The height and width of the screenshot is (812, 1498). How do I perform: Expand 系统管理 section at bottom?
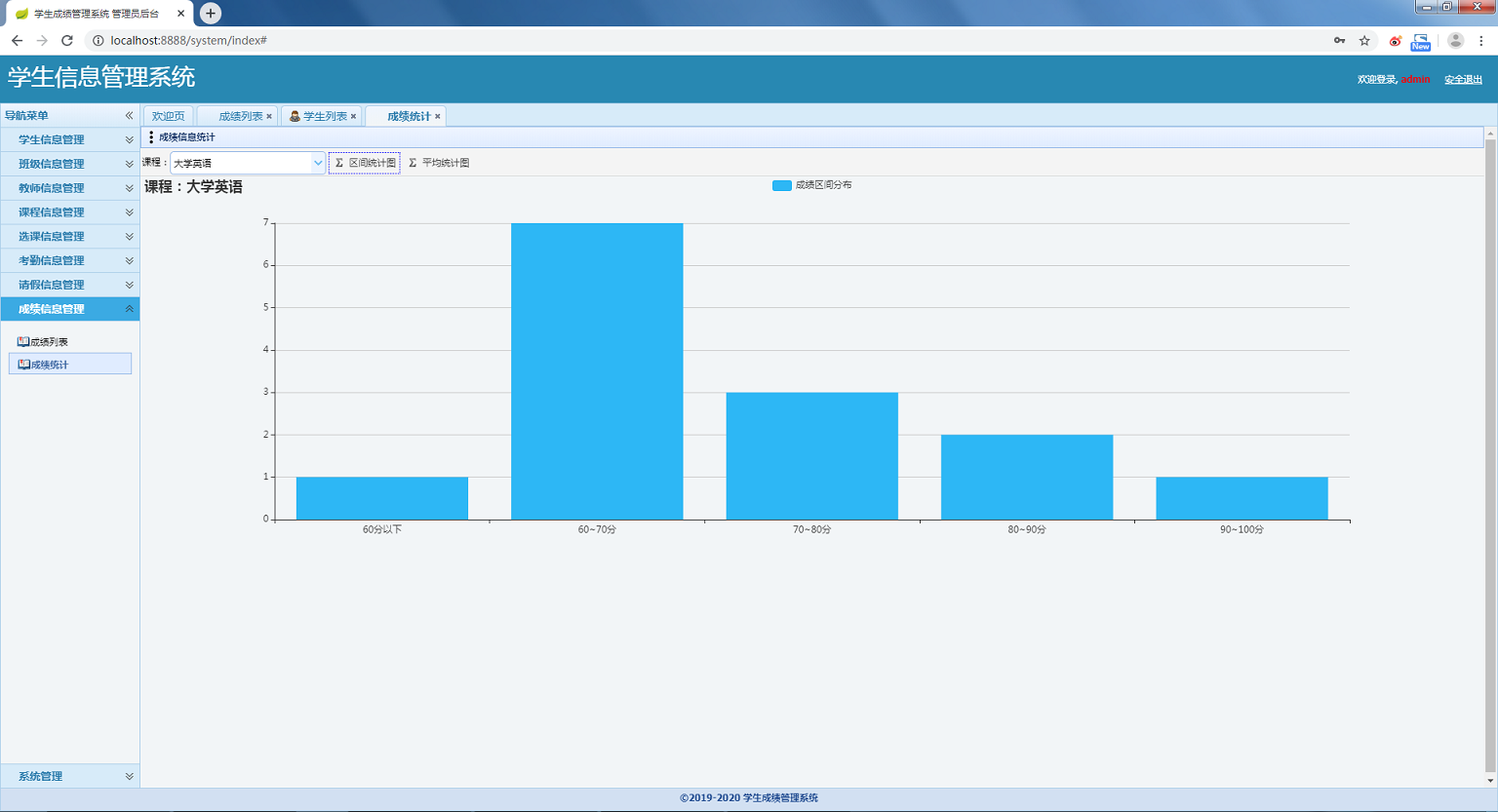(70, 776)
